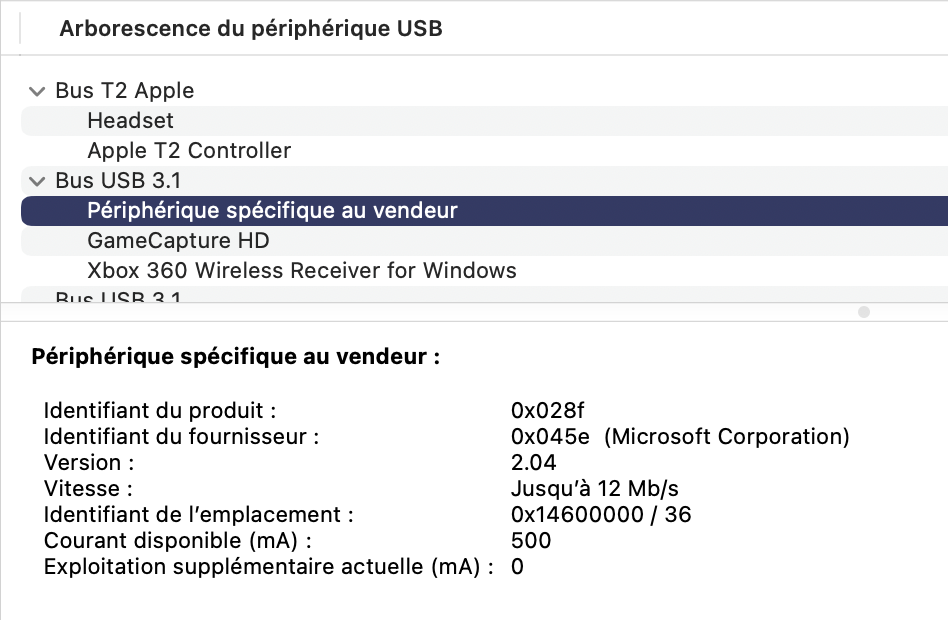
Task: Click the product ID value 0x028f
Action: [x=547, y=410]
